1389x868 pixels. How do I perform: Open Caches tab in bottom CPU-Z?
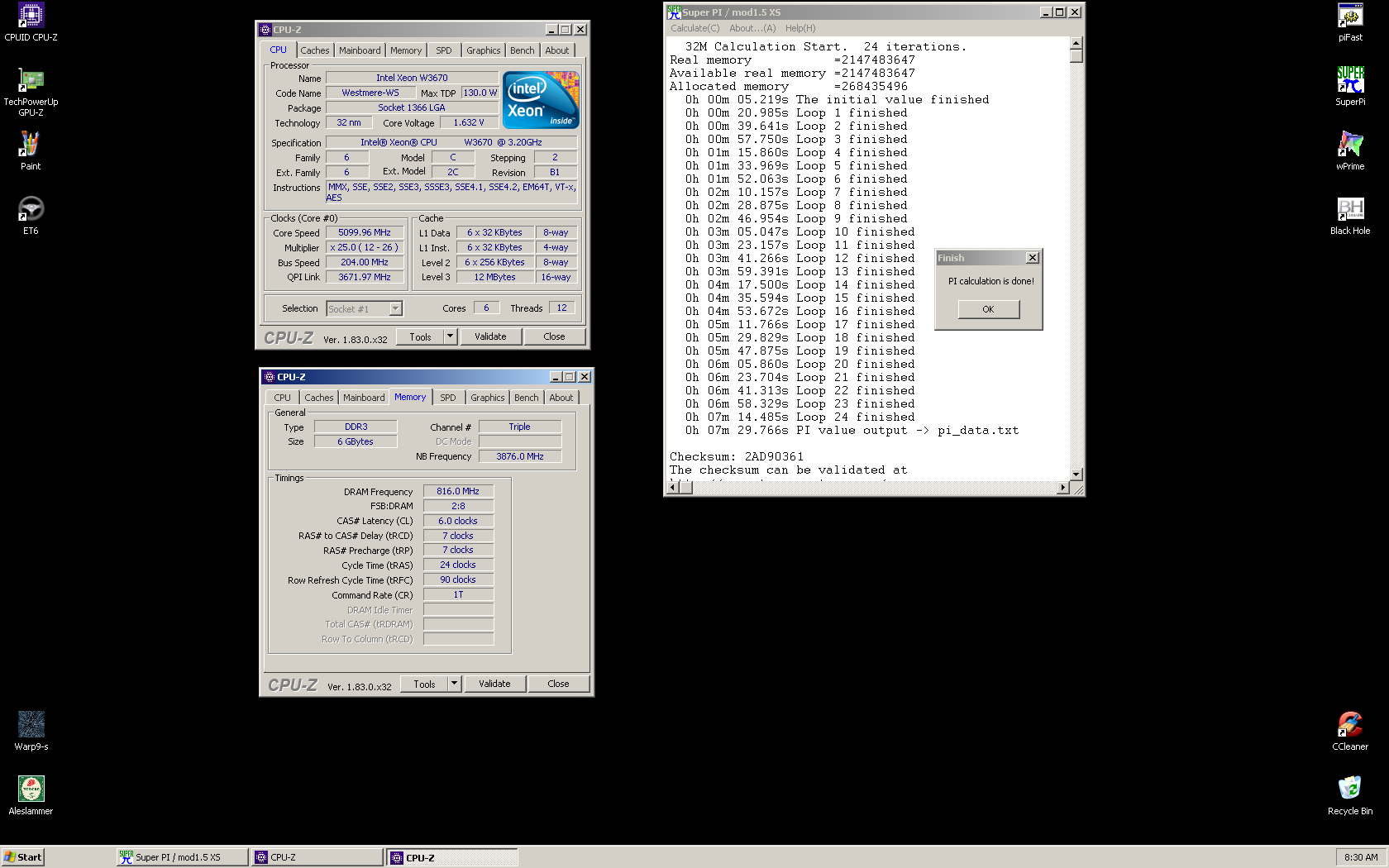click(x=318, y=398)
